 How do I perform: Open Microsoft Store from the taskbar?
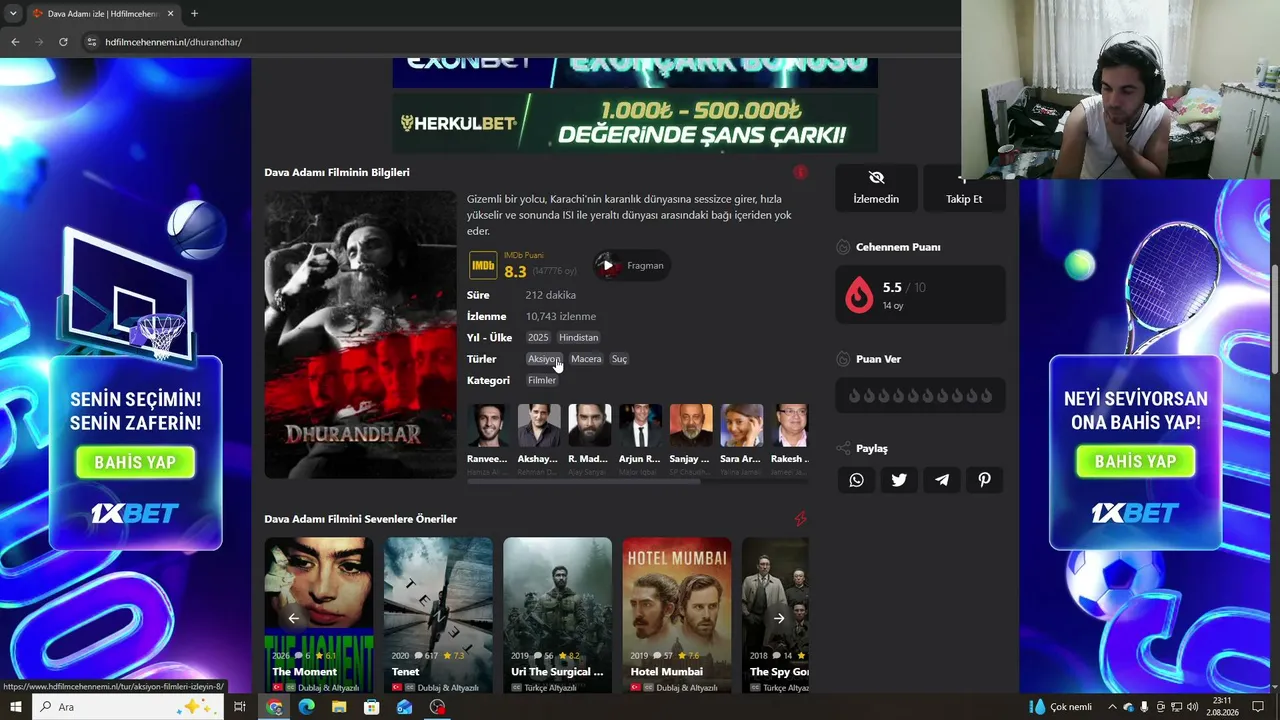click(372, 707)
